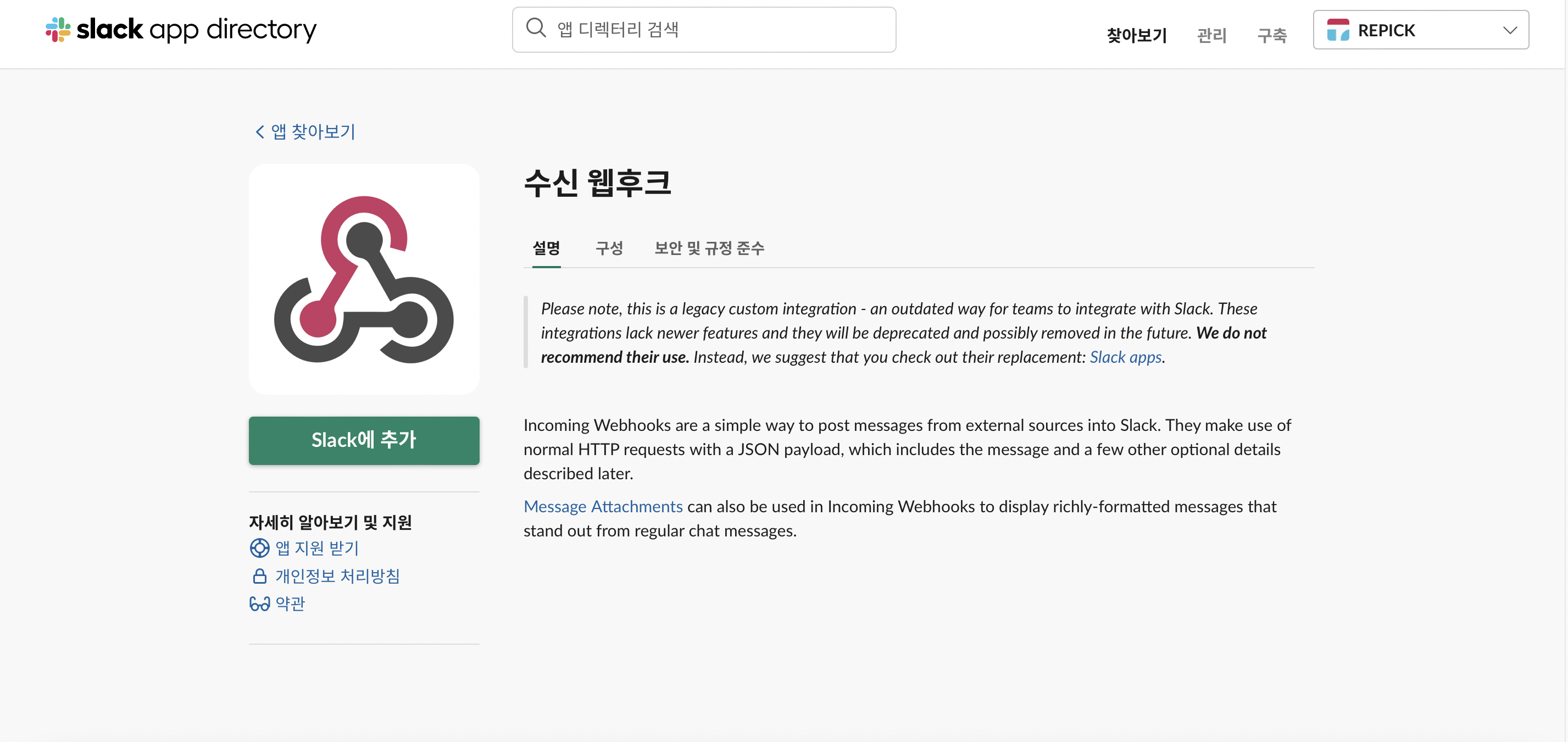The width and height of the screenshot is (1568, 742).
Task: Follow the Message Attachments link
Action: pyautogui.click(x=603, y=506)
